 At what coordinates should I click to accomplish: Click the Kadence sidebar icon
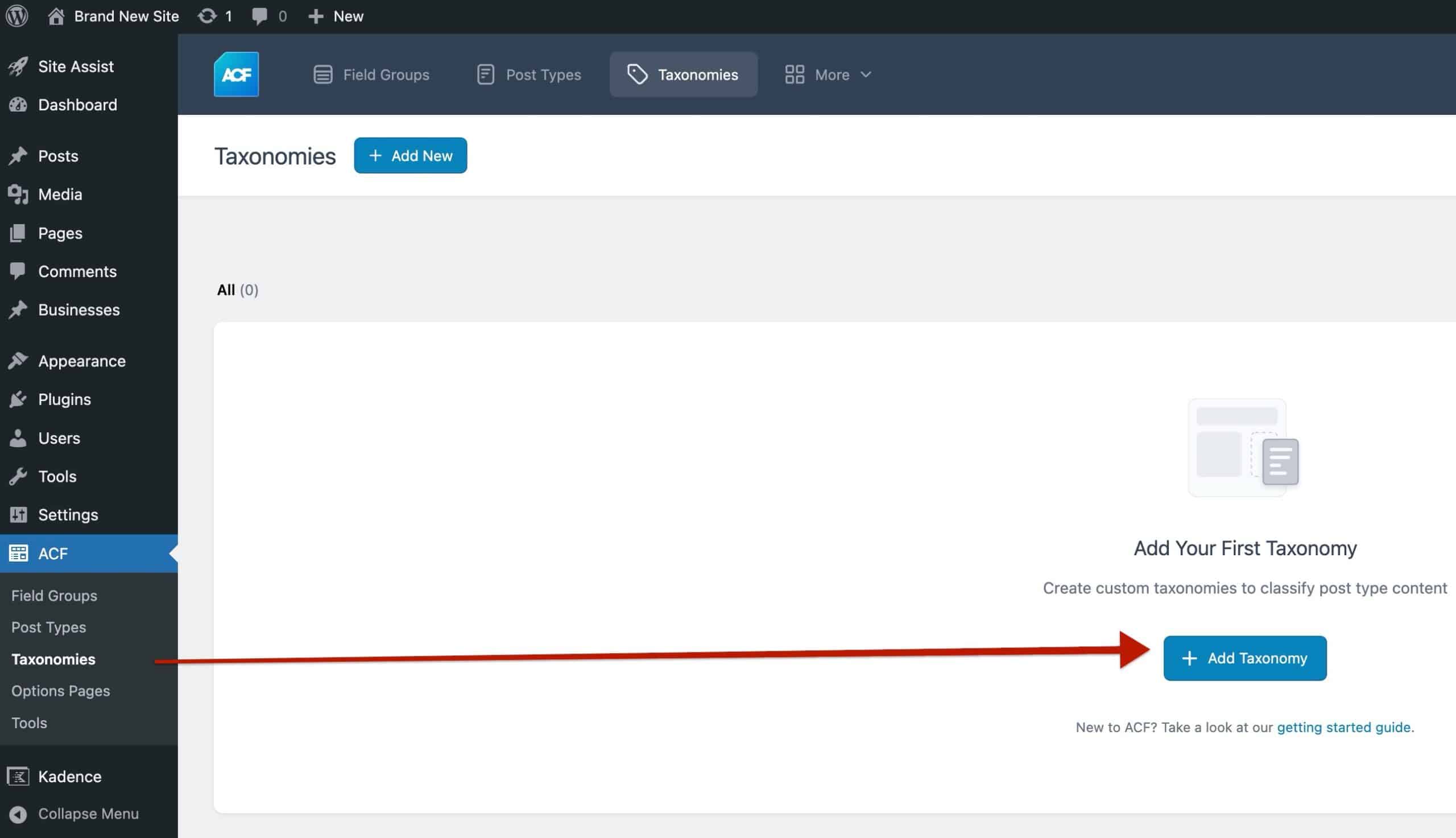[18, 777]
